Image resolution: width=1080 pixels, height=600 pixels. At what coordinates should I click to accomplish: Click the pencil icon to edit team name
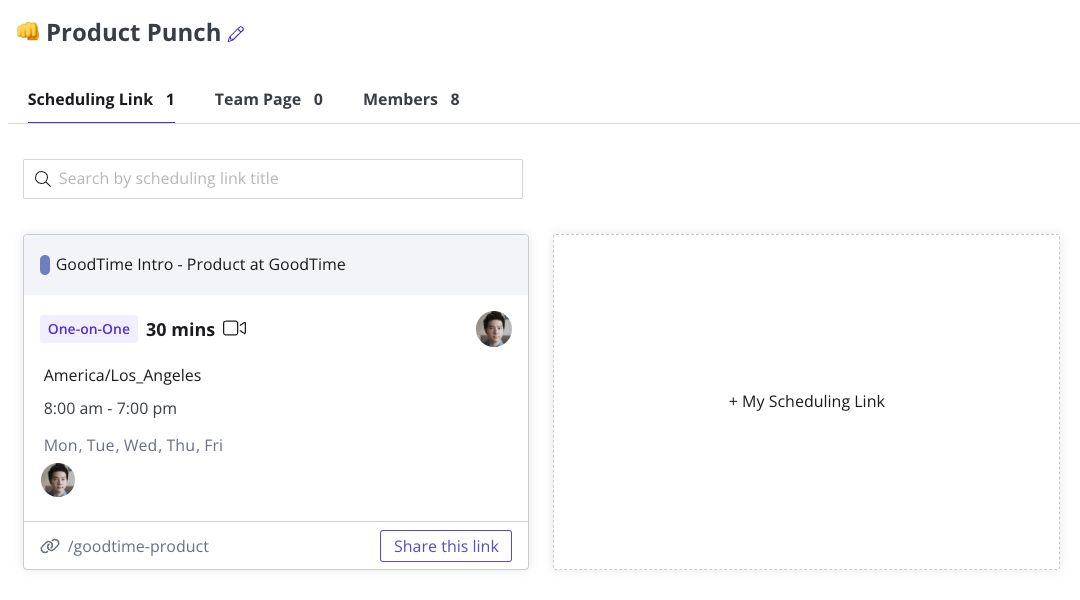pos(236,34)
